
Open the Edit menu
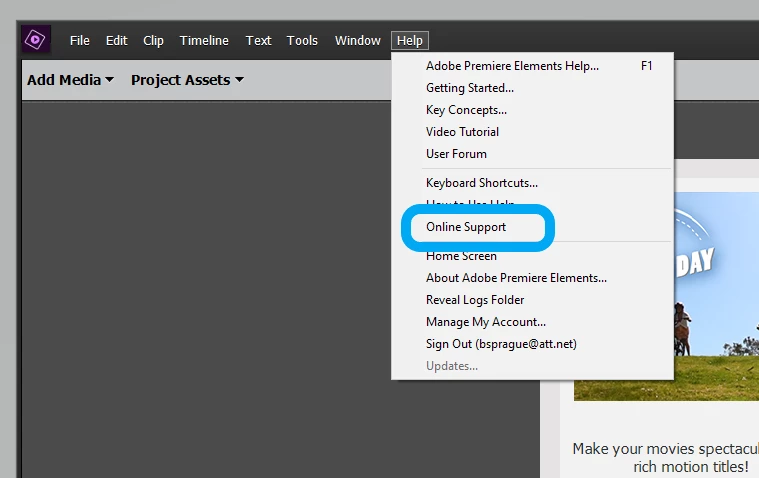point(117,41)
